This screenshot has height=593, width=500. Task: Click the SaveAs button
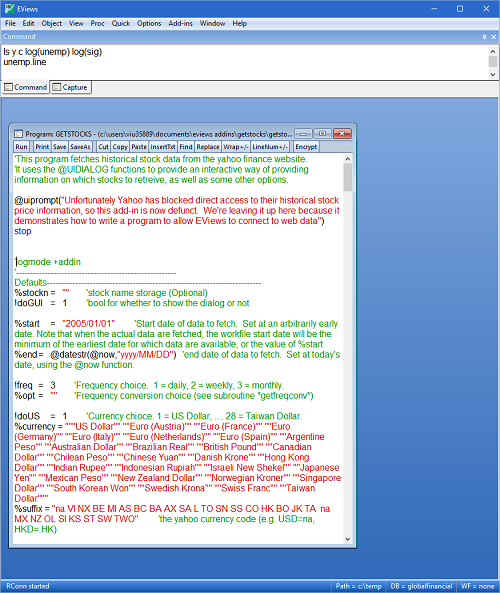(80, 147)
